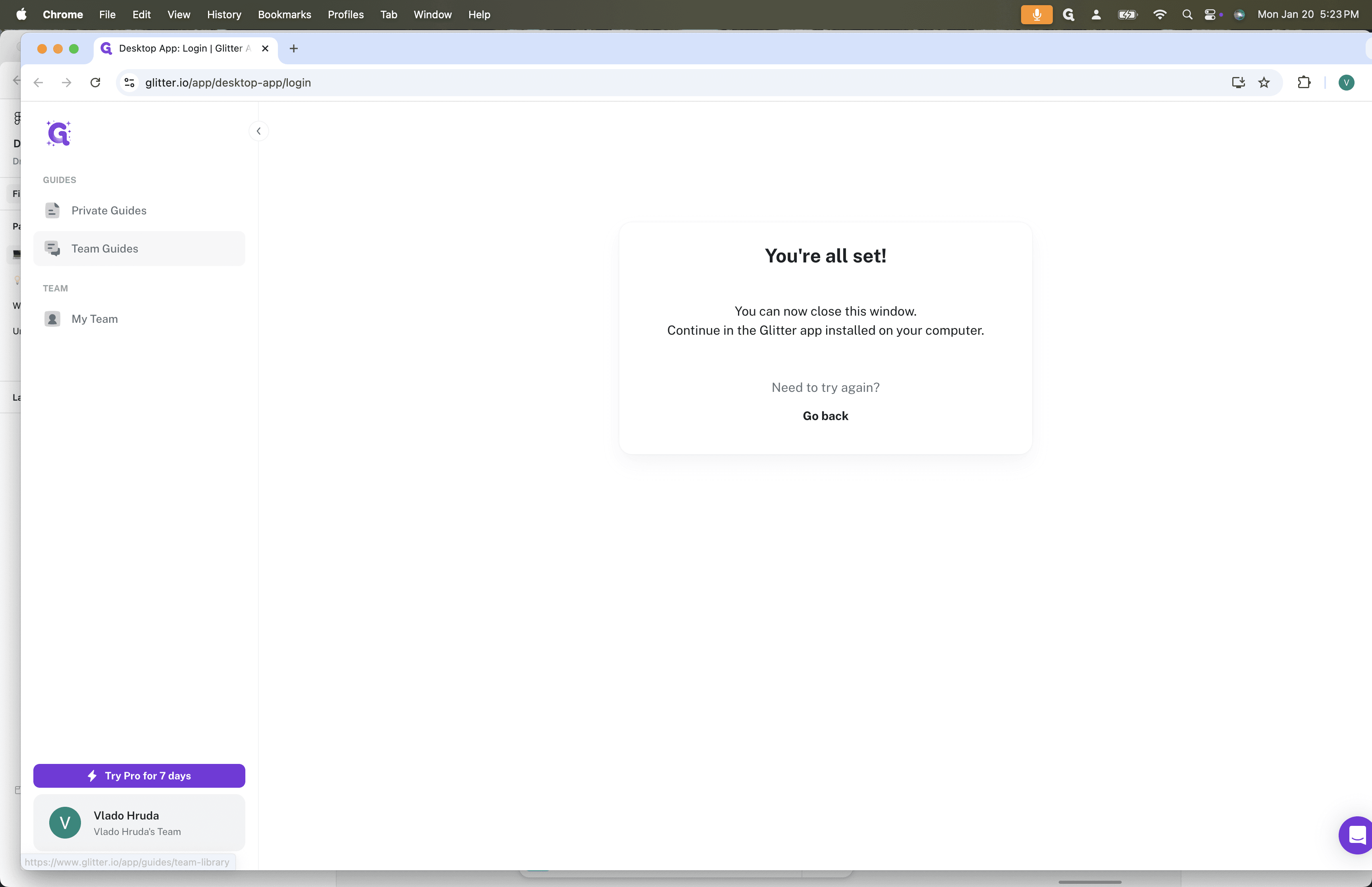Open Spotlight search
Image resolution: width=1372 pixels, height=887 pixels.
(1187, 14)
